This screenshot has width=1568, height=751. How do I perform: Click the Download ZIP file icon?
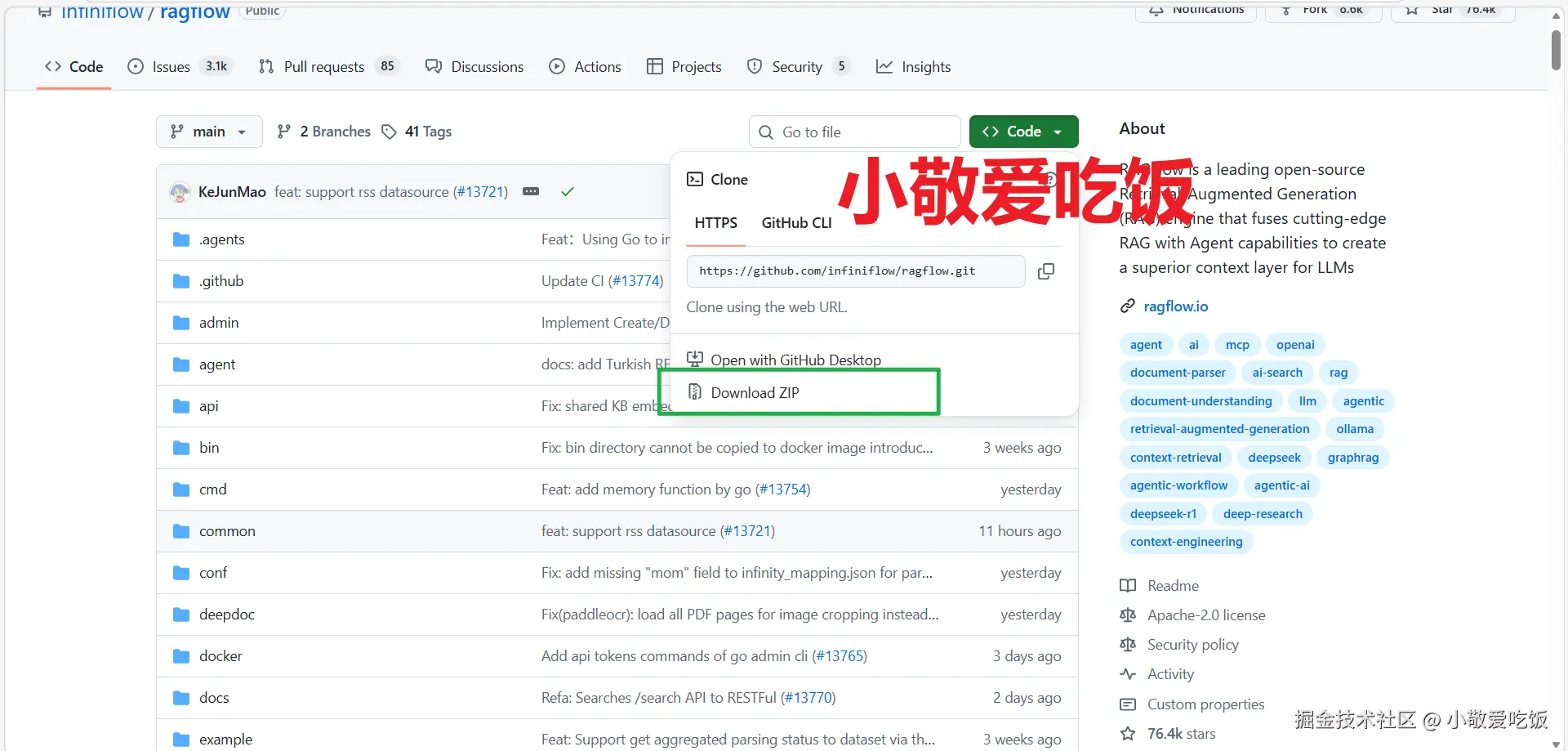click(695, 392)
